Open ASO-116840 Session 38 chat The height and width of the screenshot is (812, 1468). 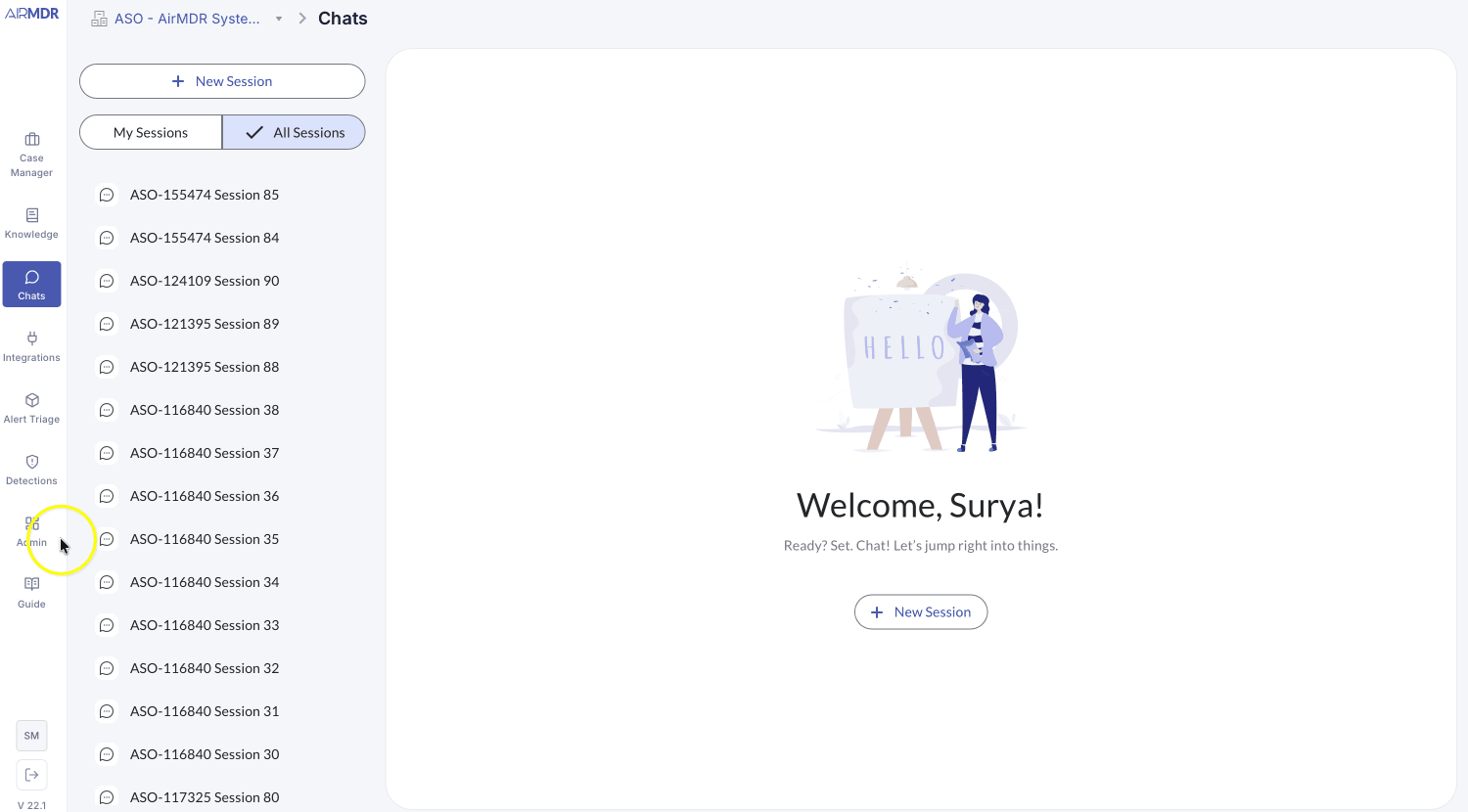pos(205,410)
